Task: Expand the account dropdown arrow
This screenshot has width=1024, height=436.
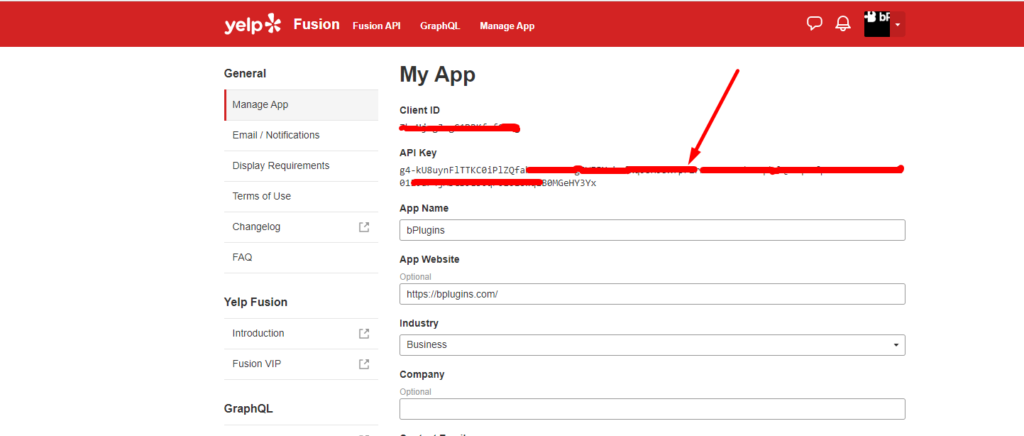Action: tap(898, 25)
